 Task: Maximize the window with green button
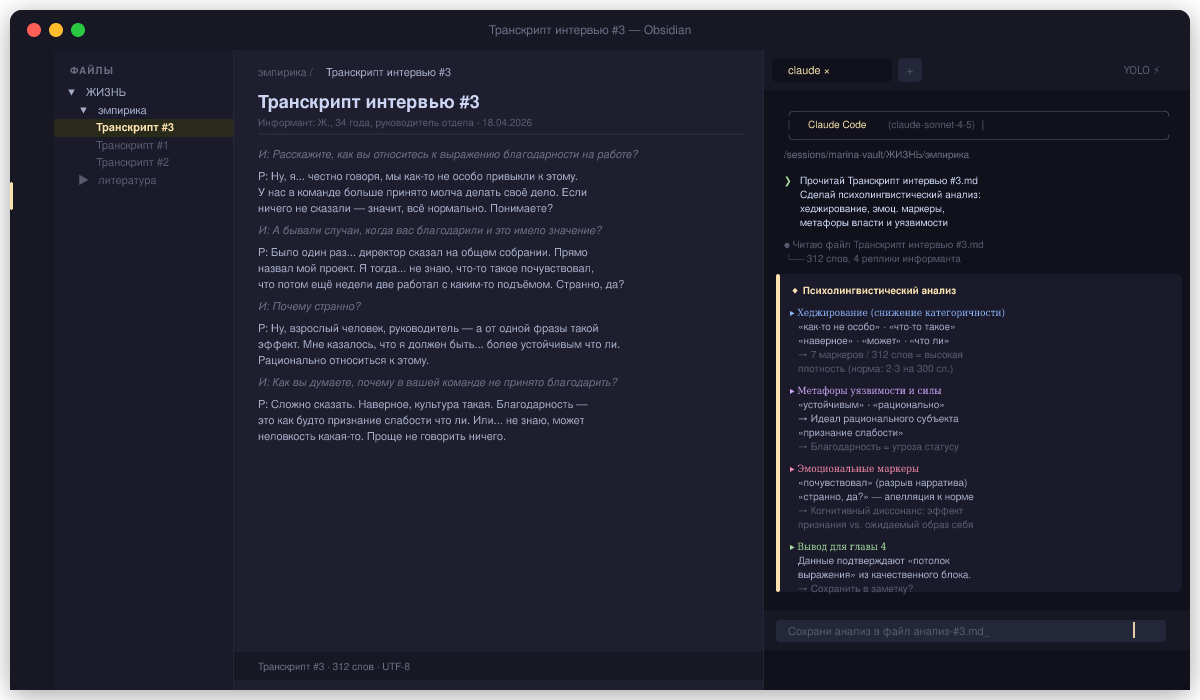78,30
